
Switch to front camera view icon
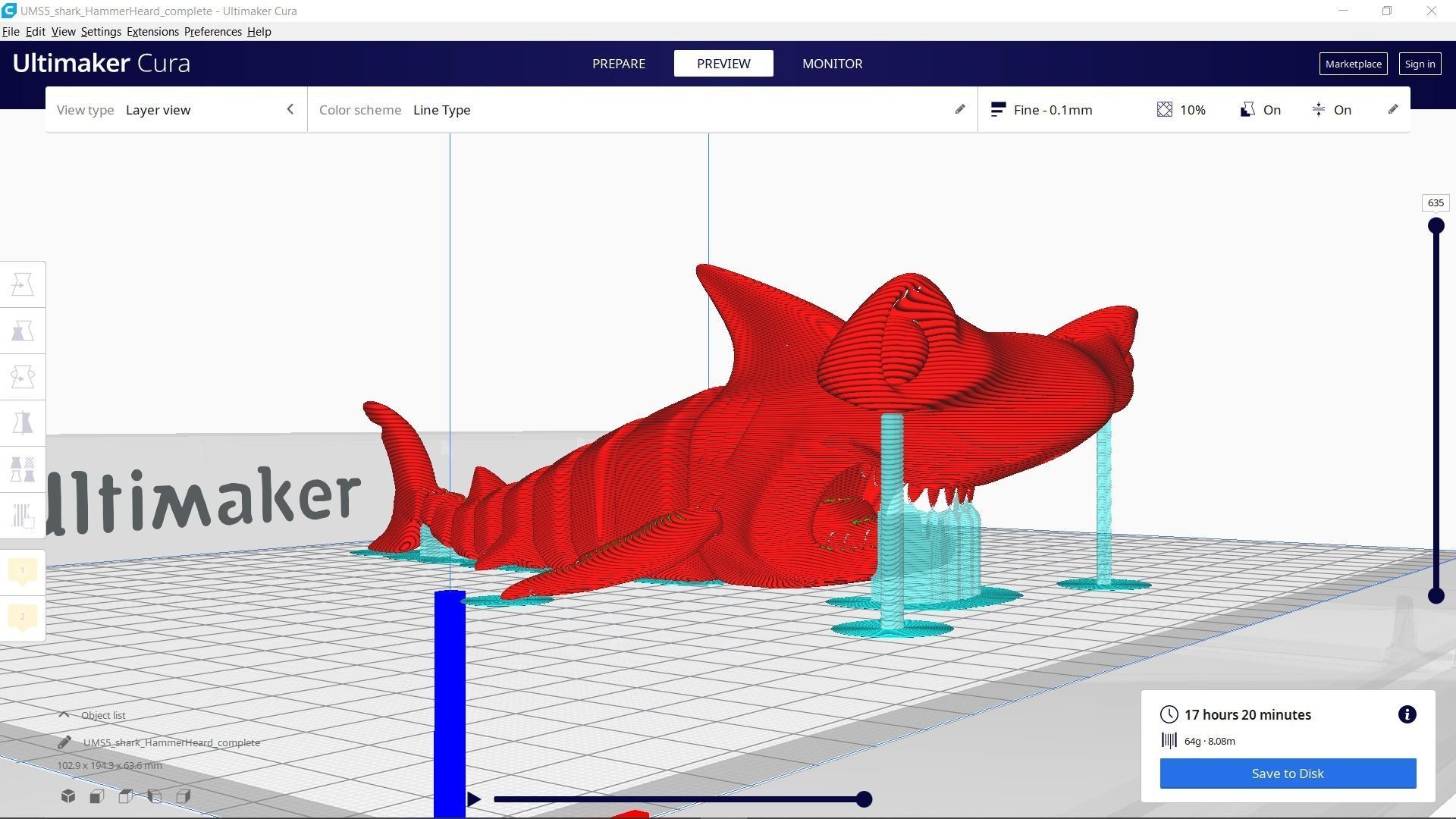[x=97, y=796]
